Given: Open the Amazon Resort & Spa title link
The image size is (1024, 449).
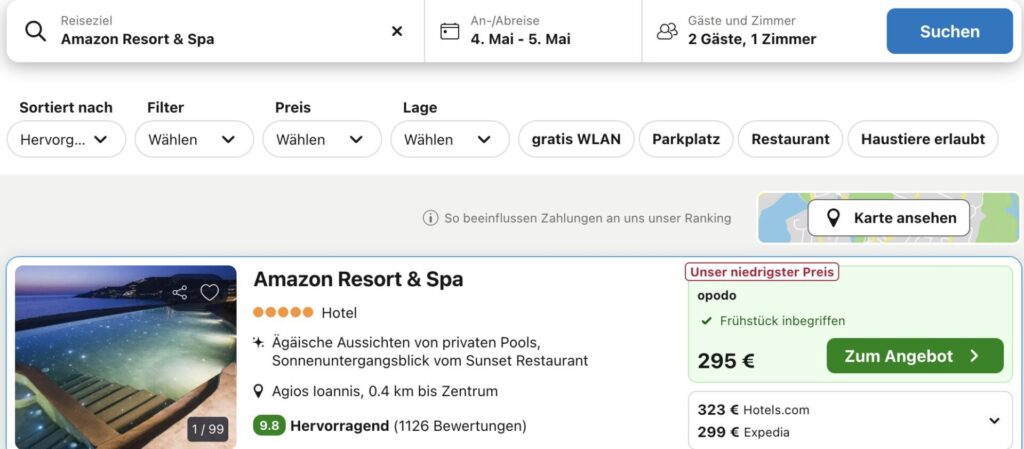Looking at the screenshot, I should 358,279.
